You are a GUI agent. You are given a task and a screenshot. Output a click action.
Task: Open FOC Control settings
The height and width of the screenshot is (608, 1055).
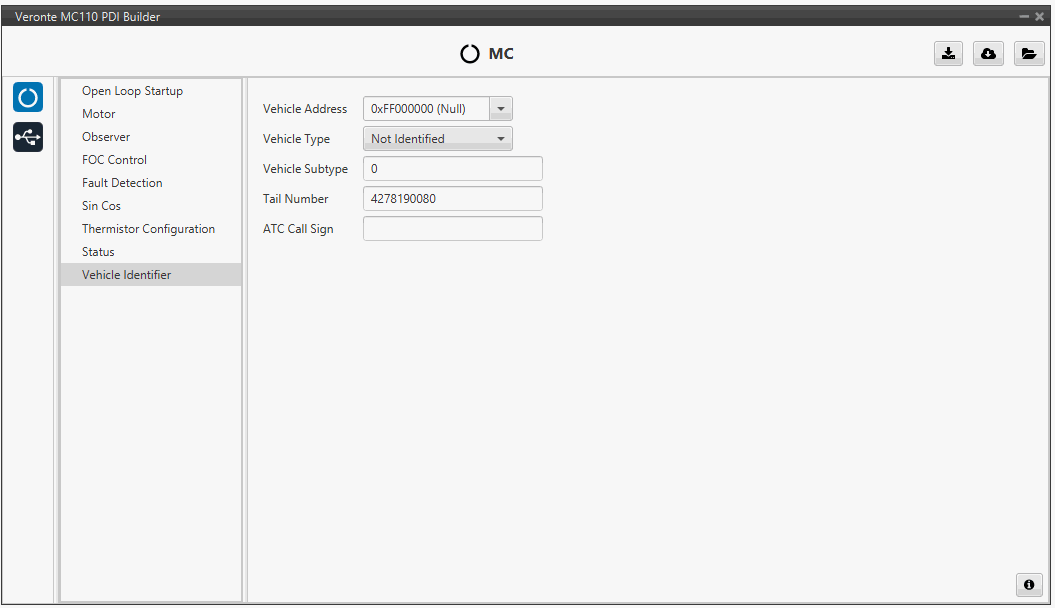click(114, 160)
